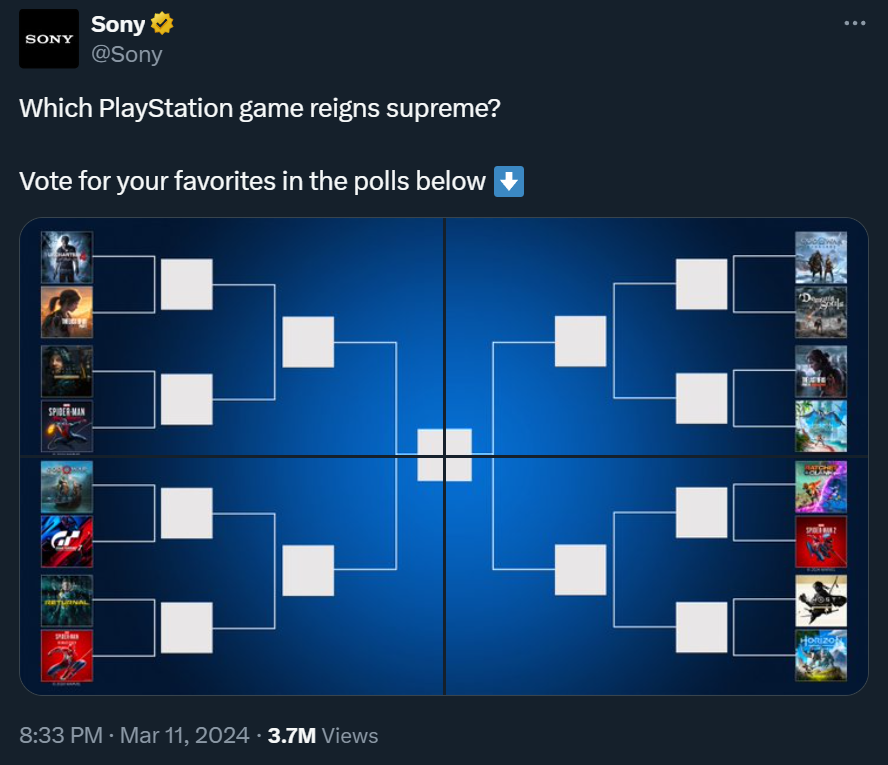Click the Sony display name
The width and height of the screenshot is (888, 765).
tap(118, 24)
